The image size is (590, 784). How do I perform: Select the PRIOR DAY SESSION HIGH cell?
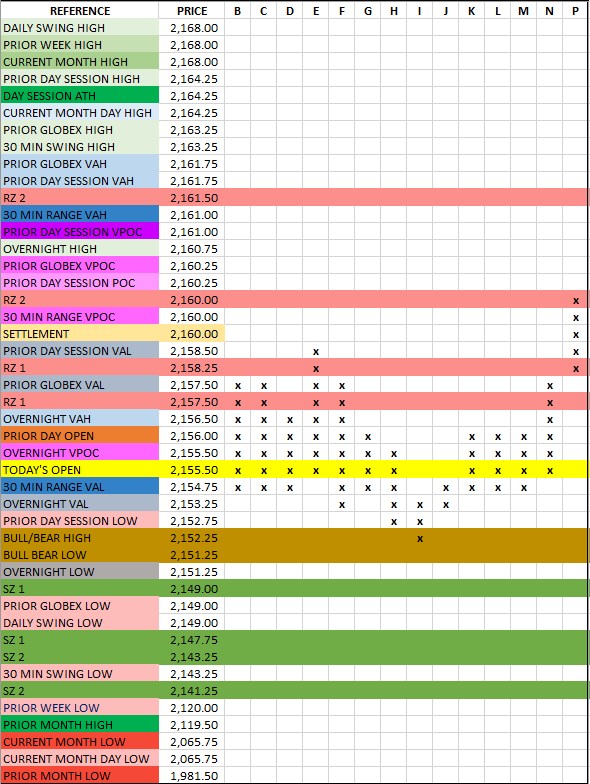[x=80, y=79]
